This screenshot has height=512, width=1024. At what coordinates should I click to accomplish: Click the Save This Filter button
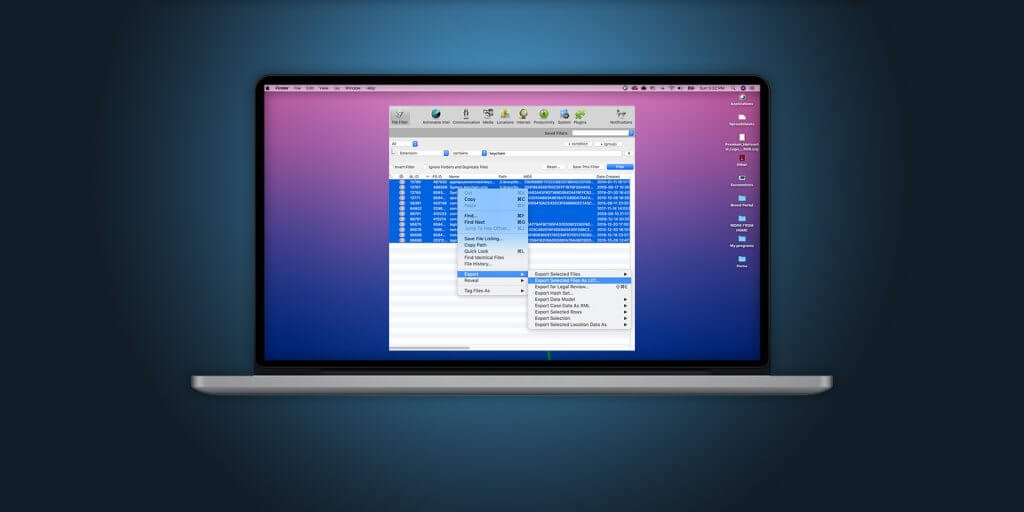click(586, 167)
